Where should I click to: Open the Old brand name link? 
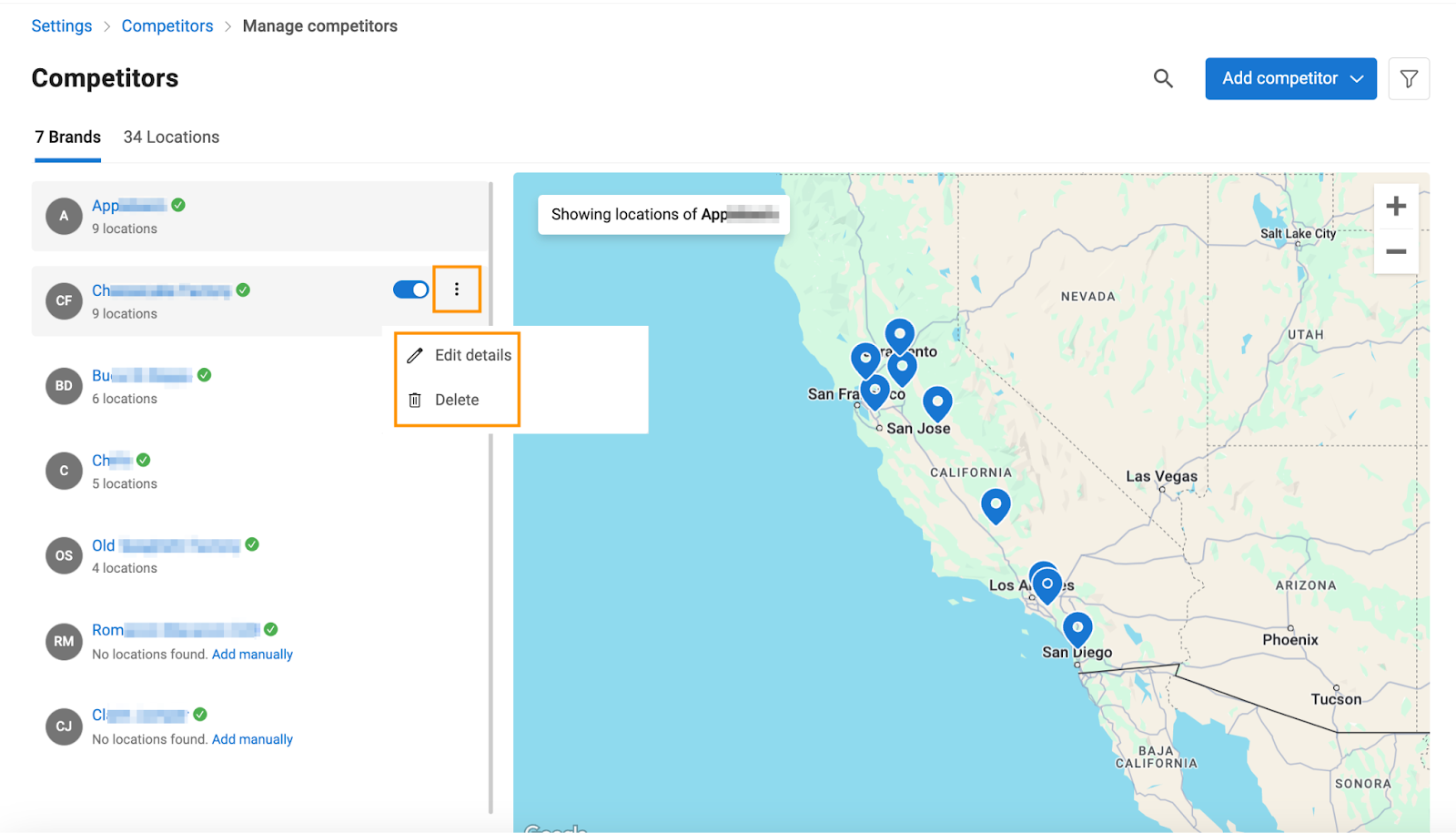click(166, 545)
